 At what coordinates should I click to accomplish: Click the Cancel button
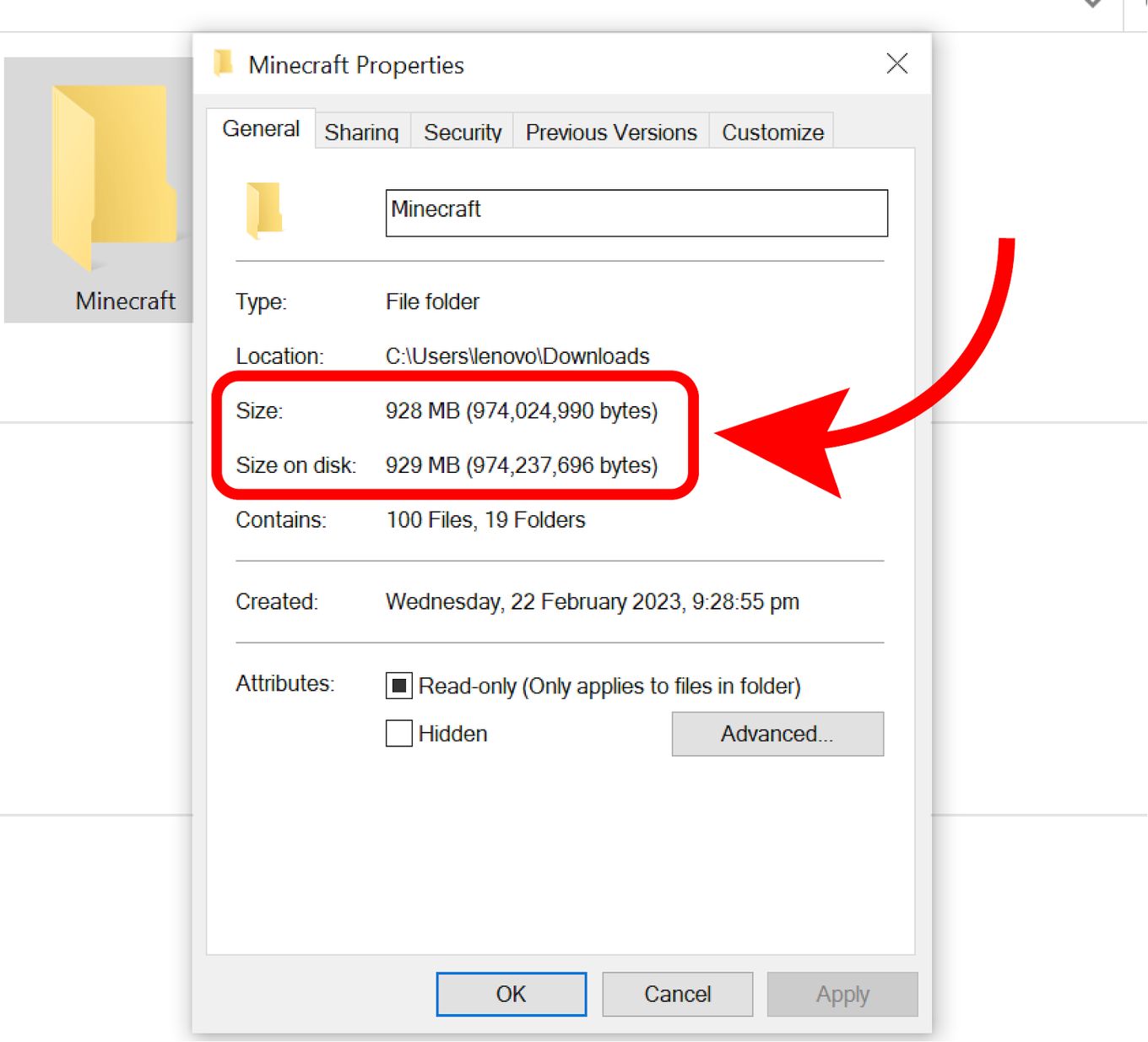678,994
